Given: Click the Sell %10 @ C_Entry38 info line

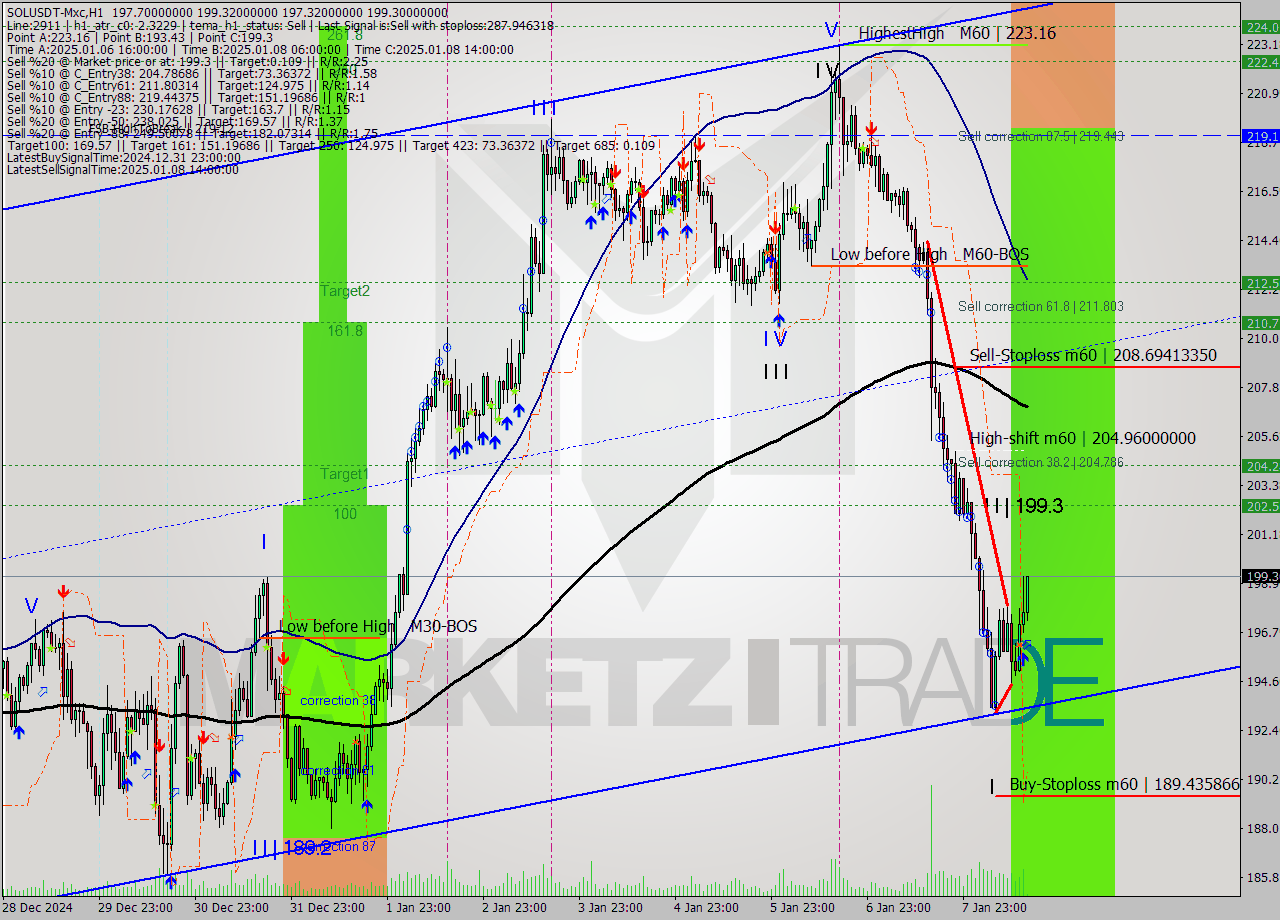Looking at the screenshot, I should tap(191, 73).
